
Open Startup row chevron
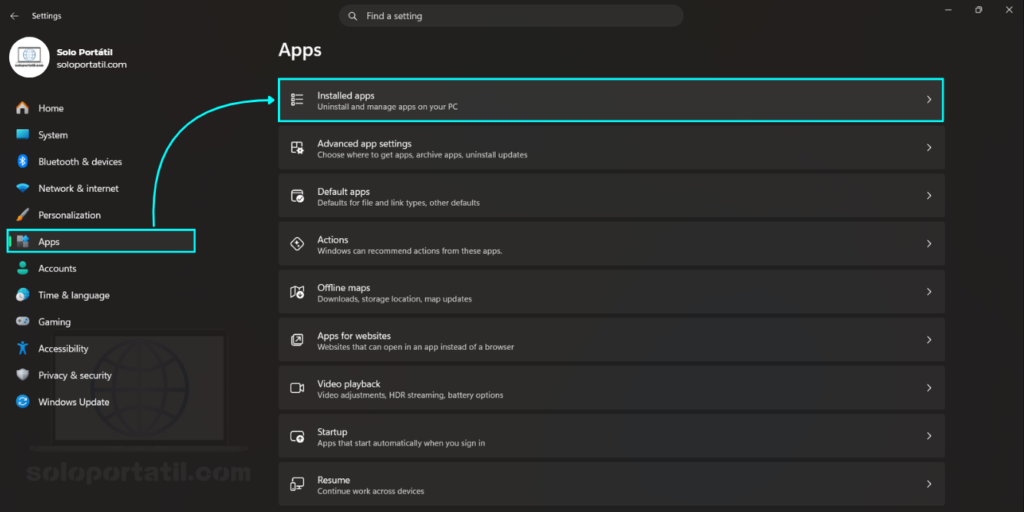(x=929, y=436)
